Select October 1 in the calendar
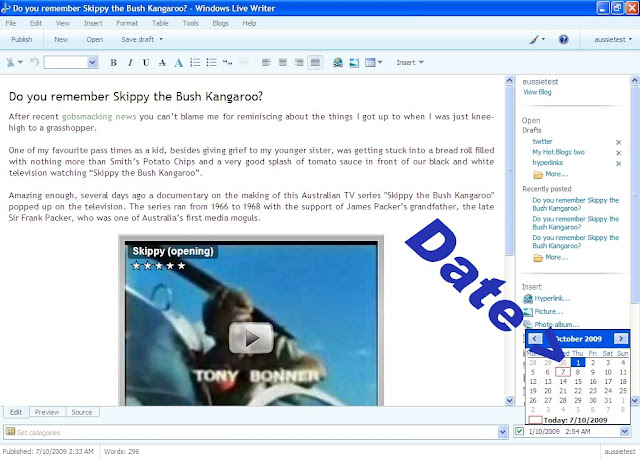The image size is (640, 459). (578, 362)
